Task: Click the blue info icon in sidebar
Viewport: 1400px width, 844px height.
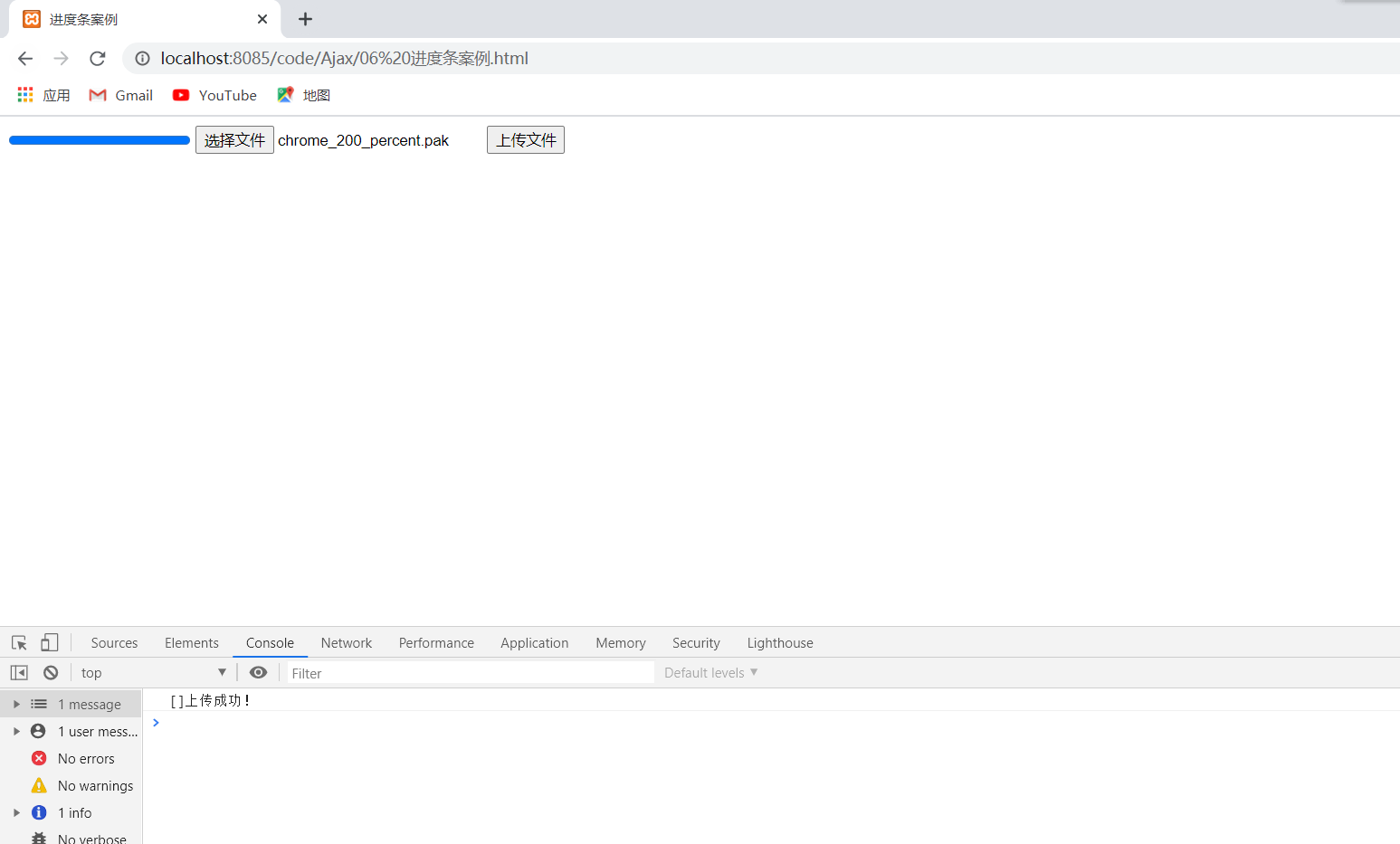Action: click(39, 812)
